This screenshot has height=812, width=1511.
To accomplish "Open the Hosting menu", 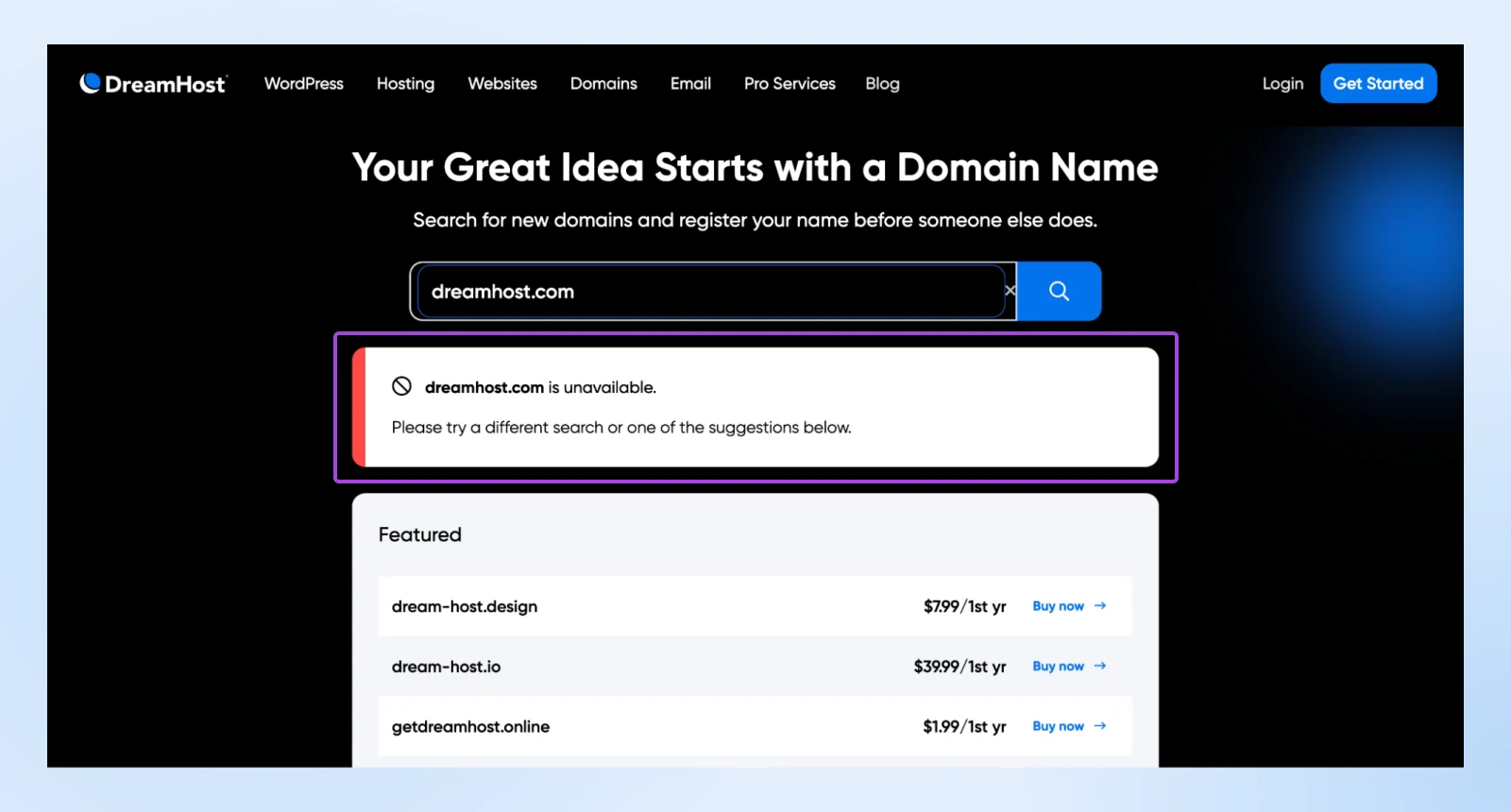I will pos(405,84).
